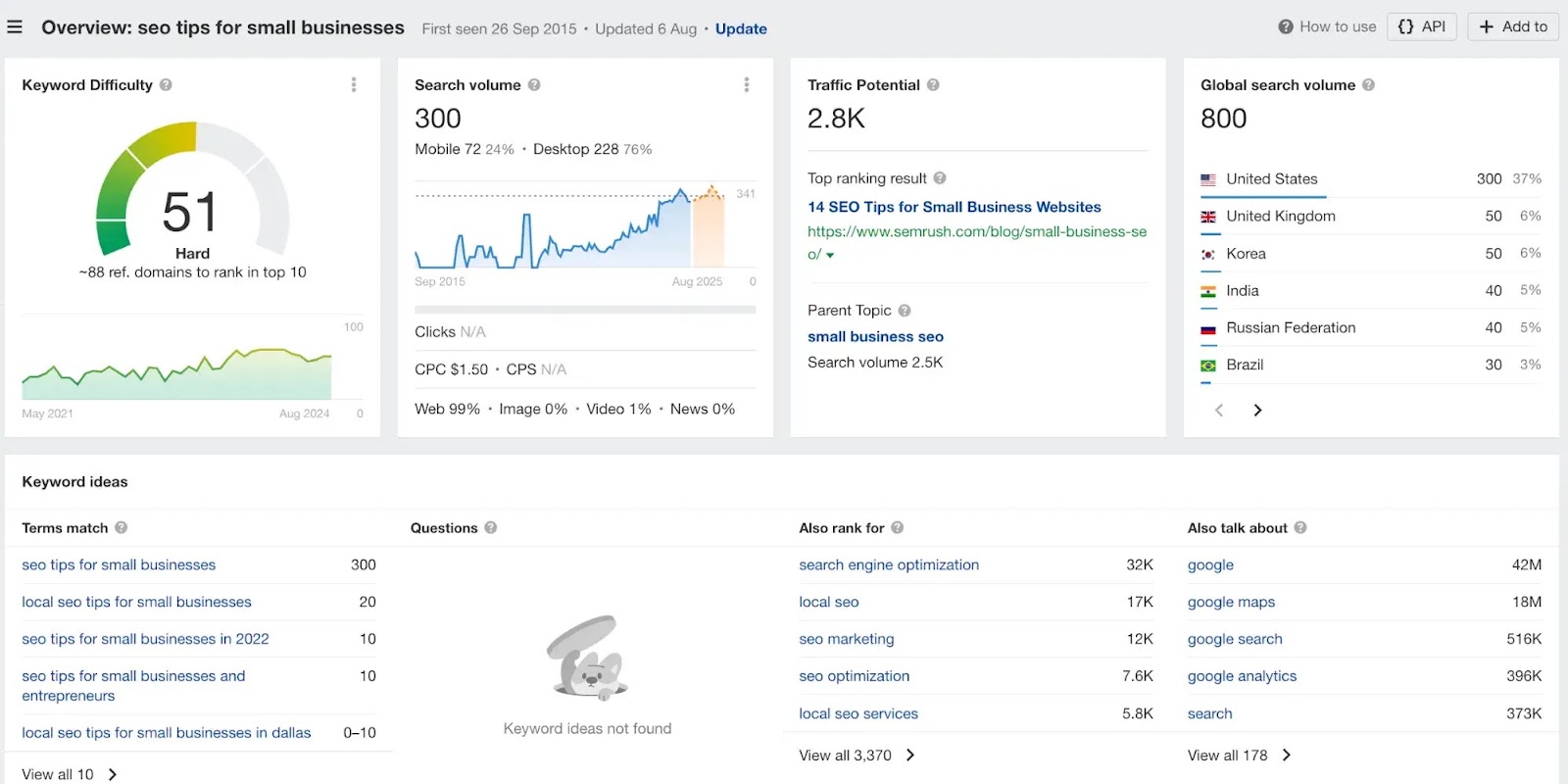The height and width of the screenshot is (784, 1568).
Task: Click the Search volume help icon
Action: click(534, 85)
